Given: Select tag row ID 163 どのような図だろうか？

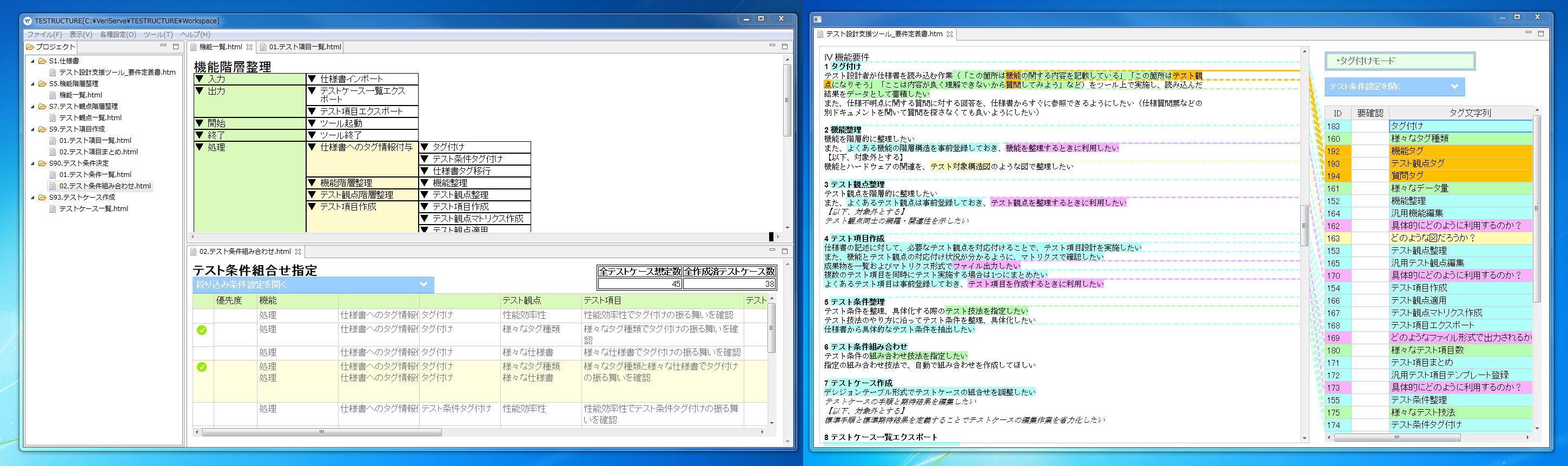Looking at the screenshot, I should (1428, 238).
